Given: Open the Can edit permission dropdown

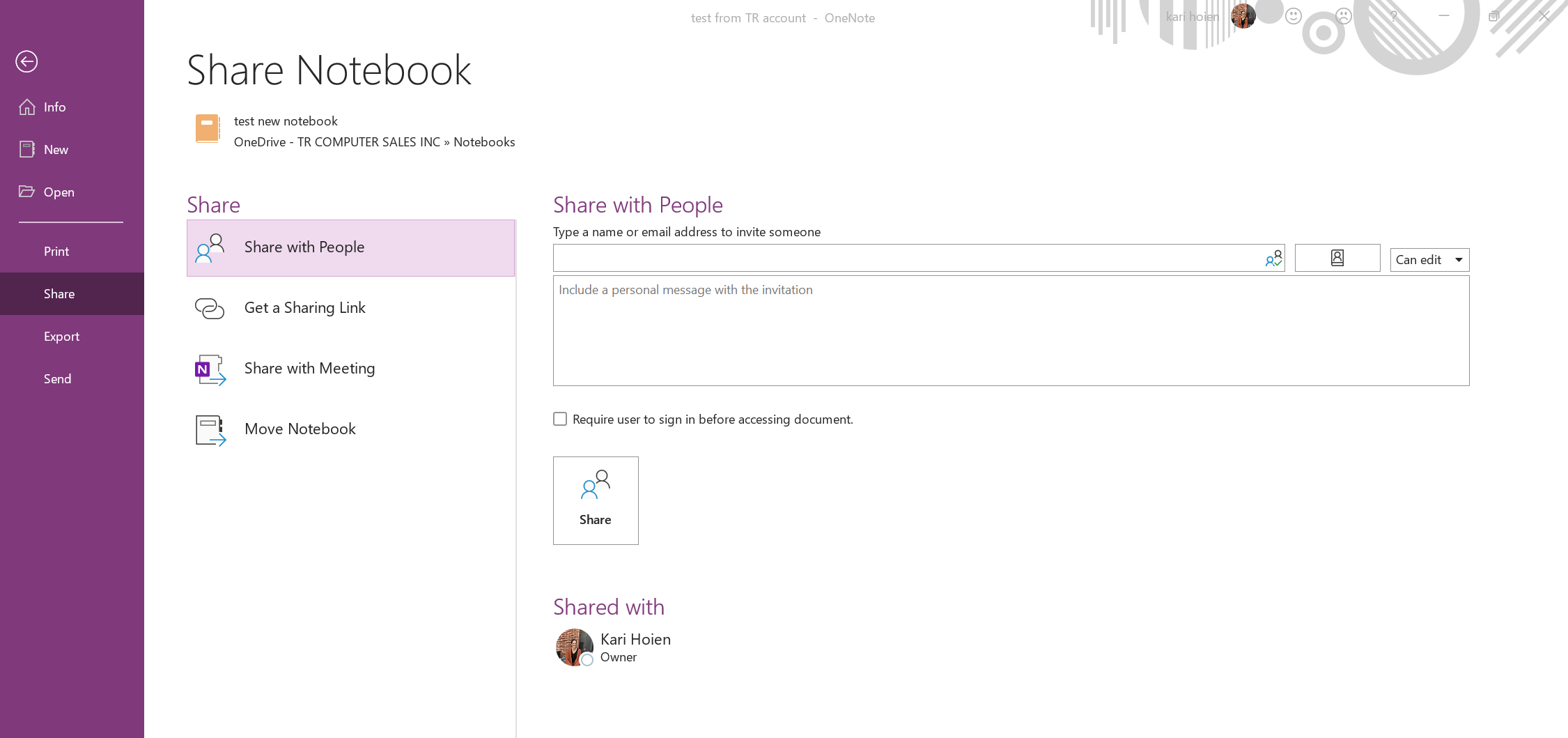Looking at the screenshot, I should [x=1429, y=260].
